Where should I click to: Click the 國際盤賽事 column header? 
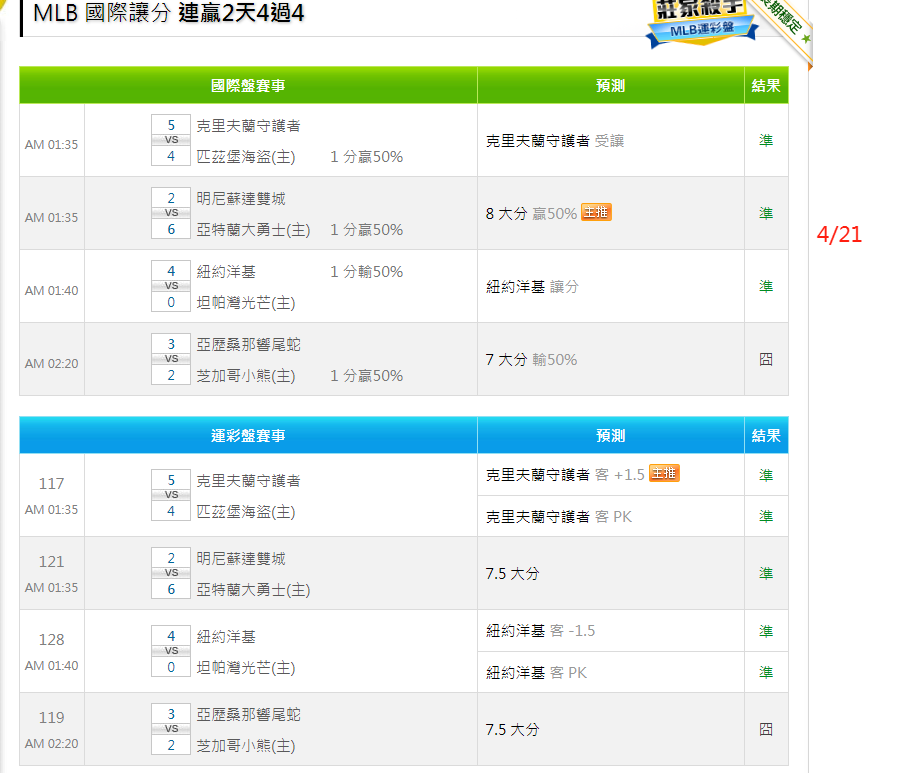248,86
